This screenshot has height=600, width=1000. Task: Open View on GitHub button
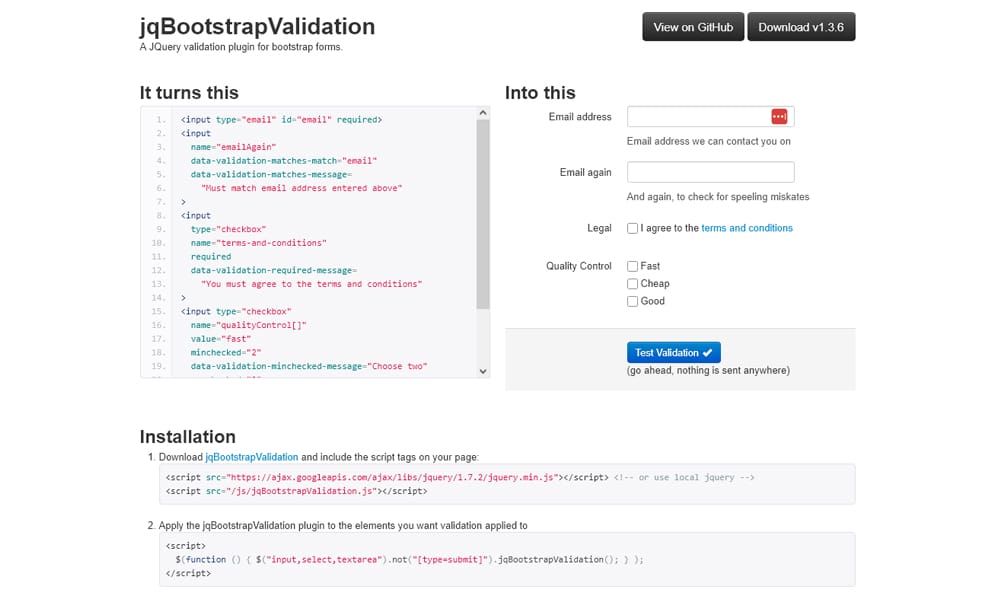point(693,27)
